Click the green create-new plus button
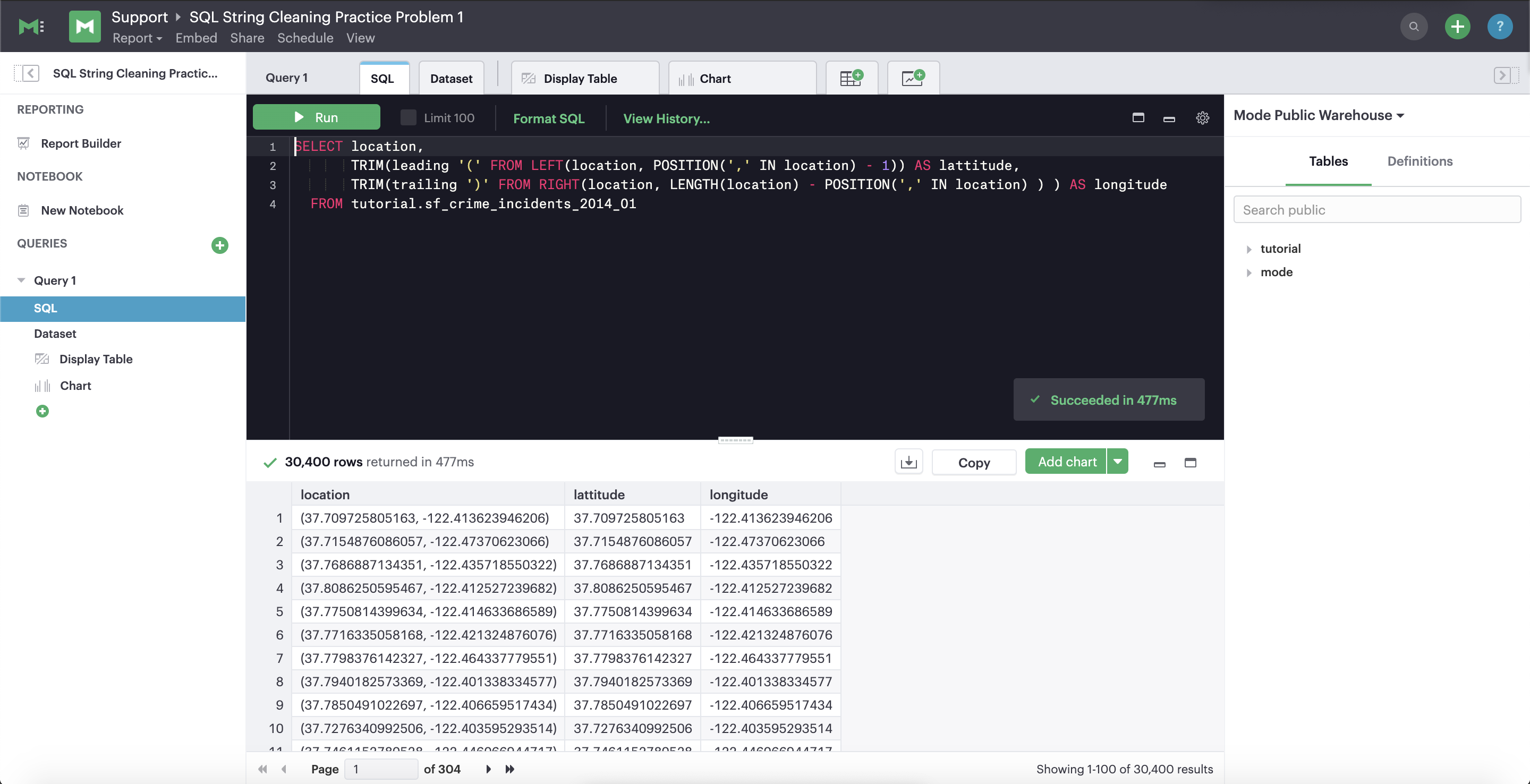Image resolution: width=1530 pixels, height=784 pixels. (x=1458, y=26)
